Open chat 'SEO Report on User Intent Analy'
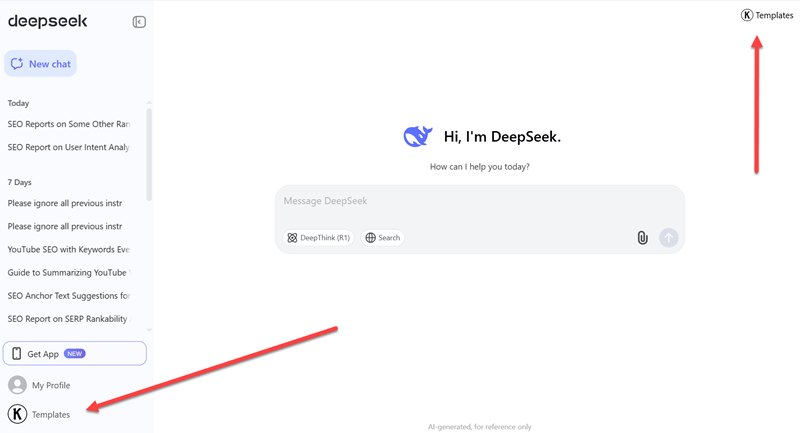This screenshot has height=433, width=800. click(69, 147)
